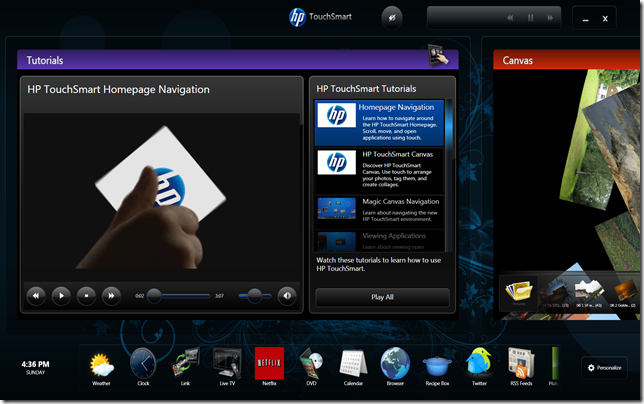Launch Netflix from the app dock
This screenshot has width=644, height=404.
point(269,366)
